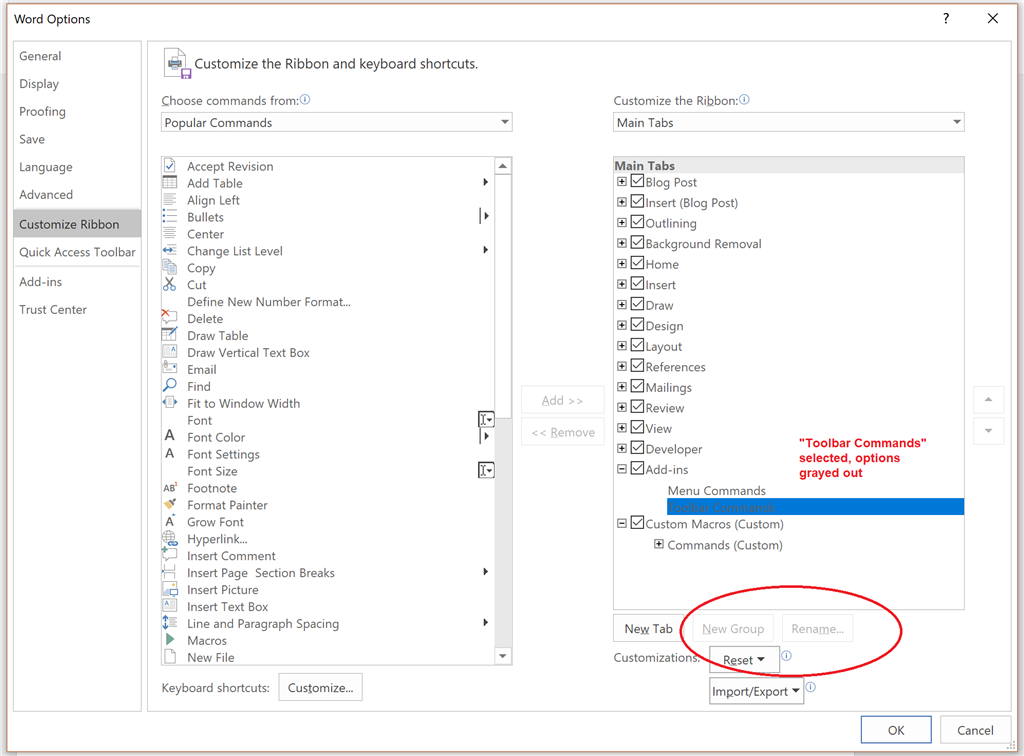Expand the Mailings tab tree node

(x=622, y=386)
